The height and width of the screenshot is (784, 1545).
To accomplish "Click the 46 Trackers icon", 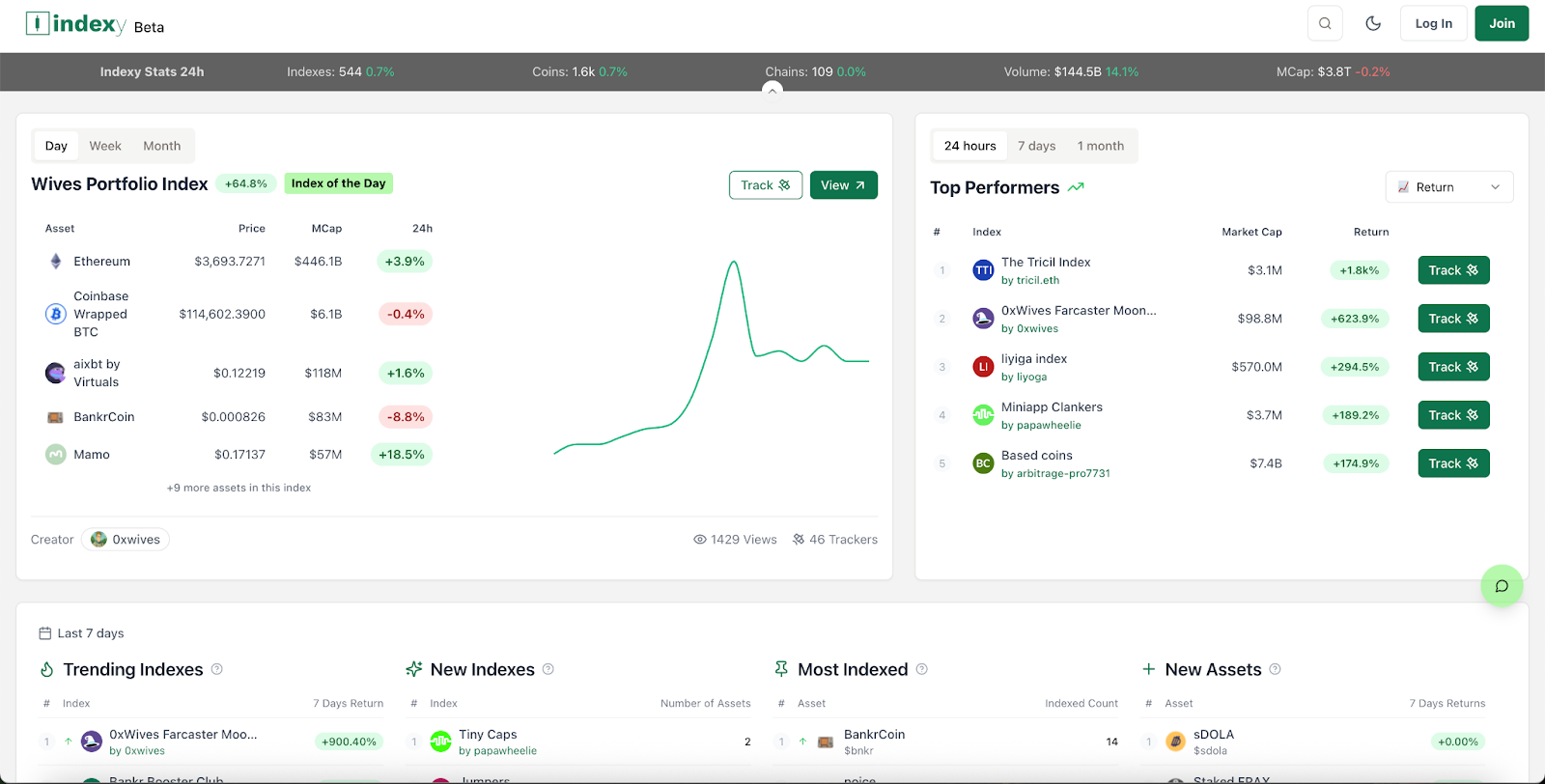I will (x=799, y=540).
